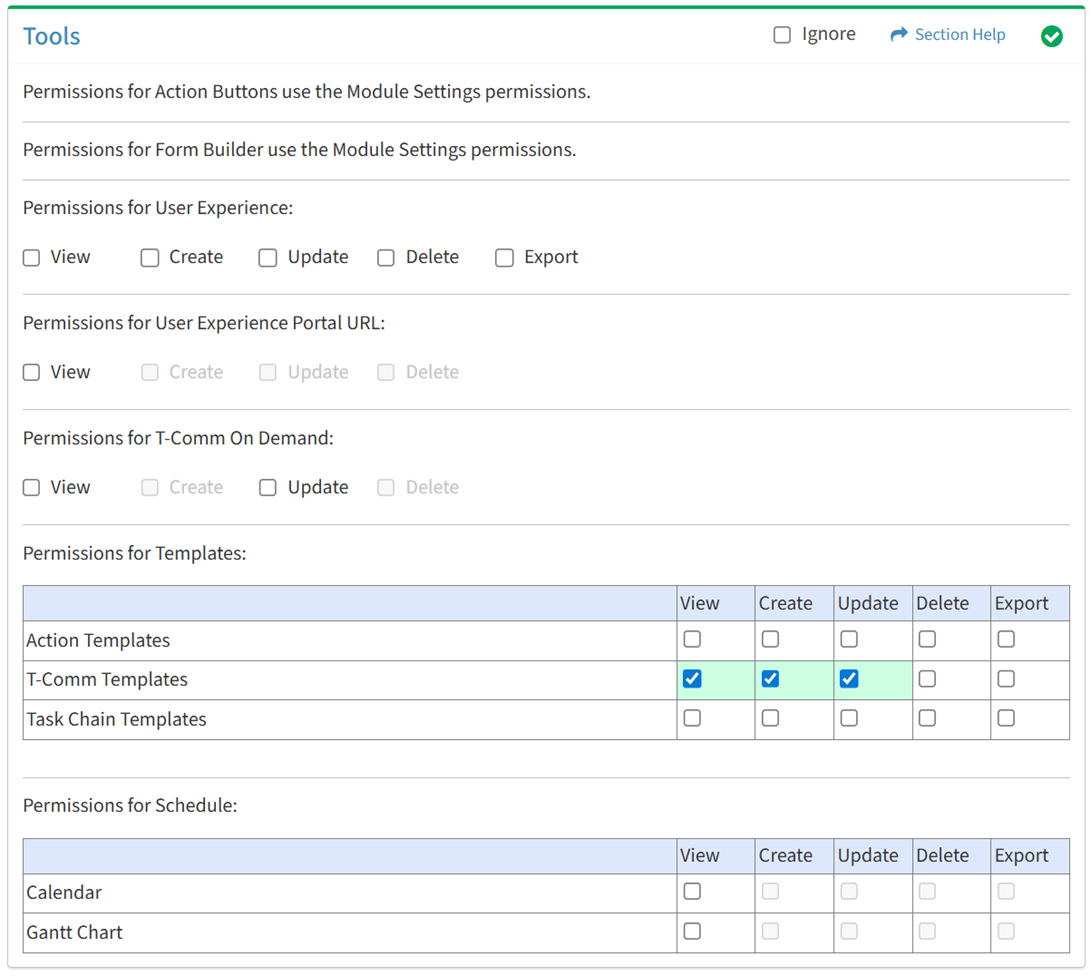The width and height of the screenshot is (1091, 976).
Task: Enable View for Action Templates
Action: (692, 639)
